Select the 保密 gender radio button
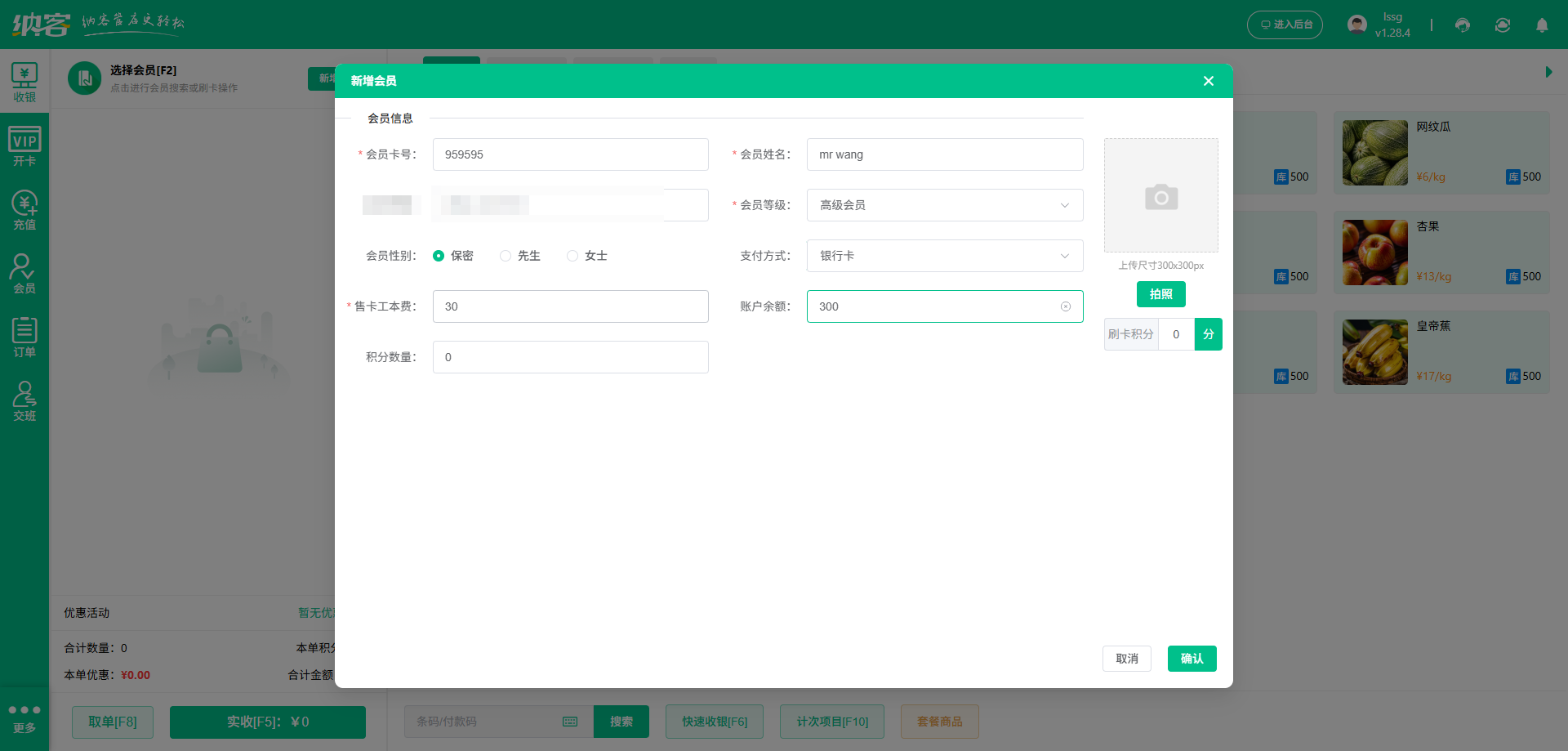Image resolution: width=1568 pixels, height=751 pixels. pos(439,256)
